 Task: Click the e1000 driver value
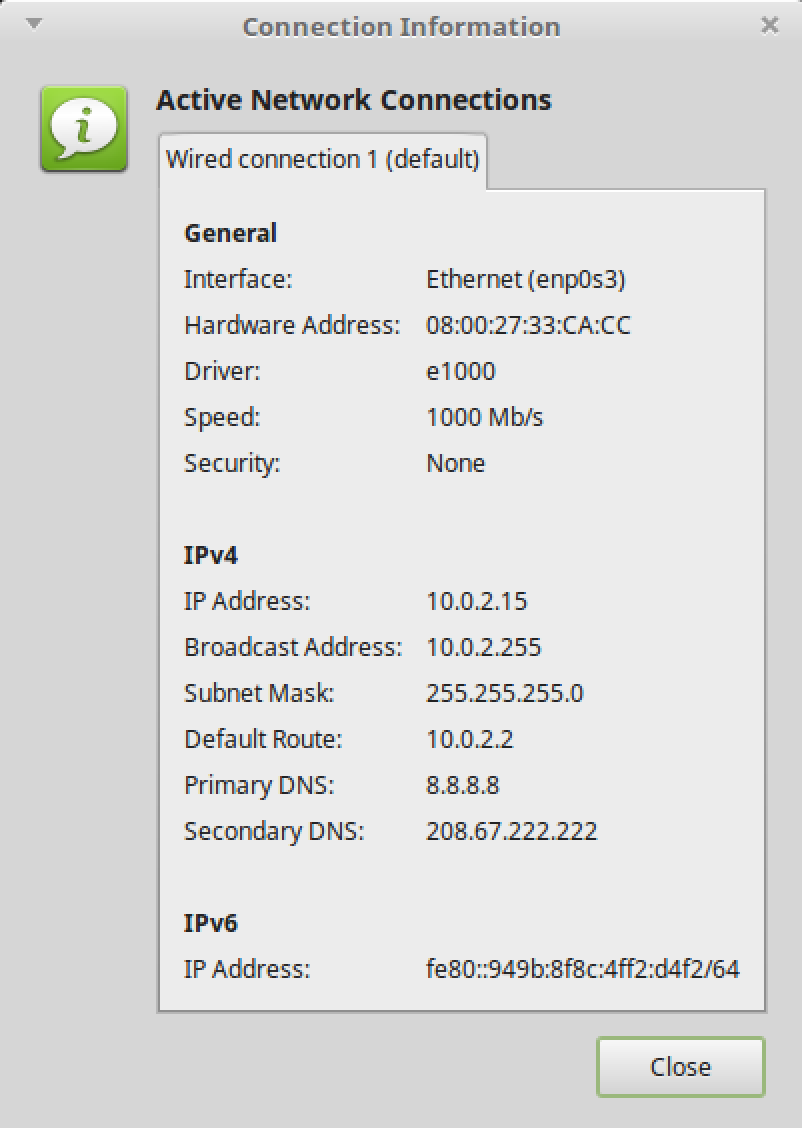click(460, 371)
